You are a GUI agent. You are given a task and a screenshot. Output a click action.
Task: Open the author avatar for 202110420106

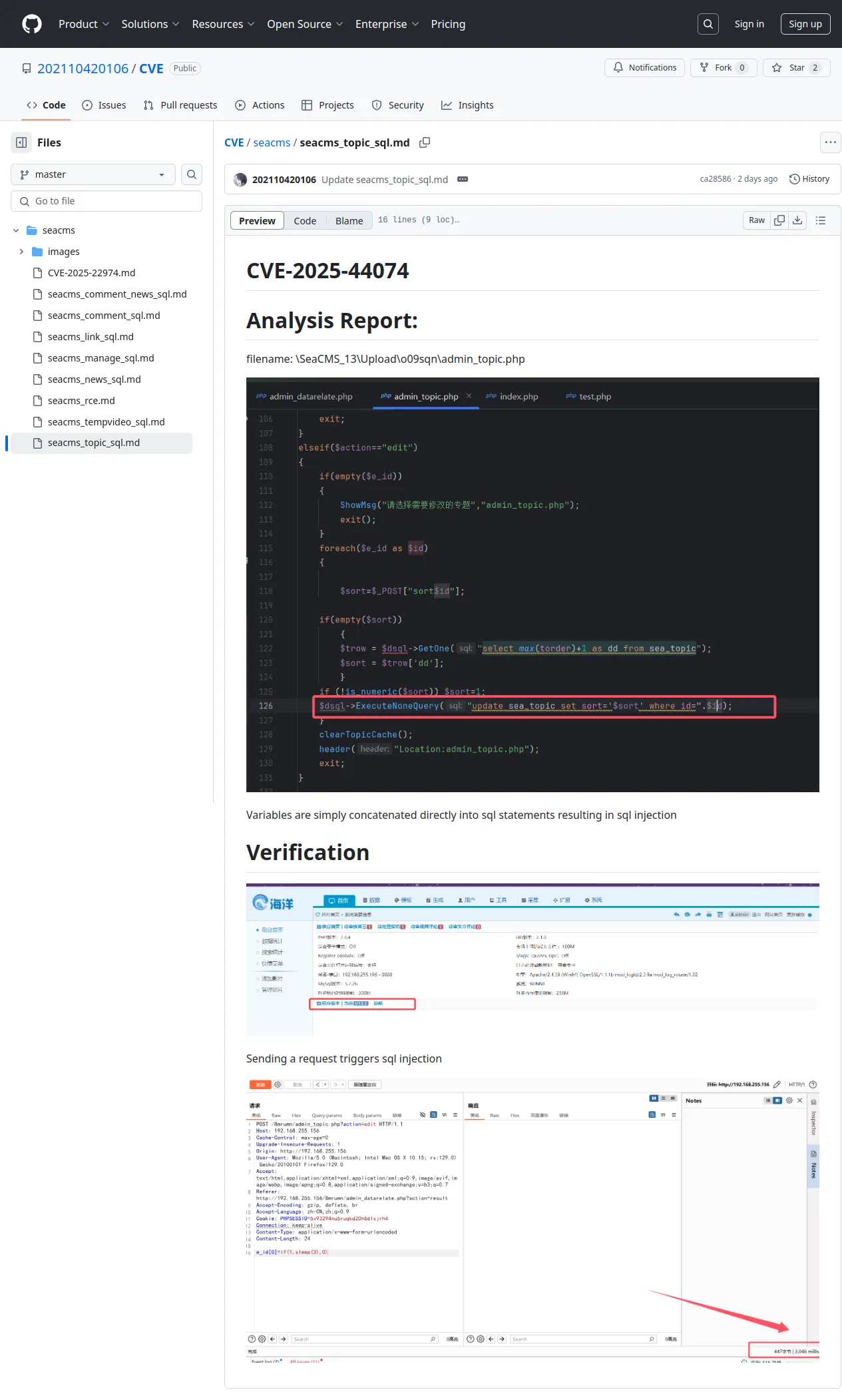(240, 180)
